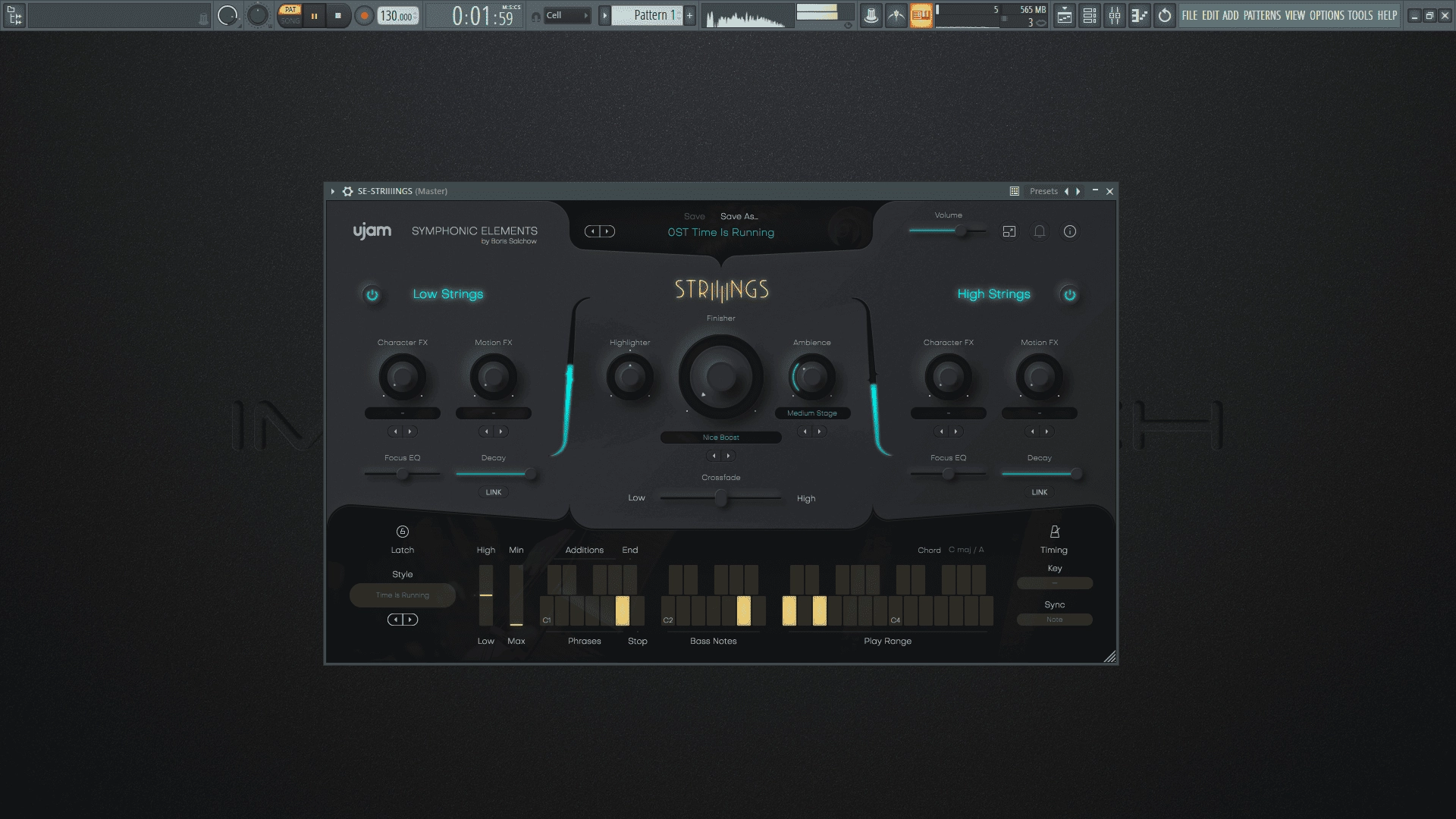Open the Sync Note dropdown
Viewport: 1456px width, 819px height.
tap(1055, 620)
